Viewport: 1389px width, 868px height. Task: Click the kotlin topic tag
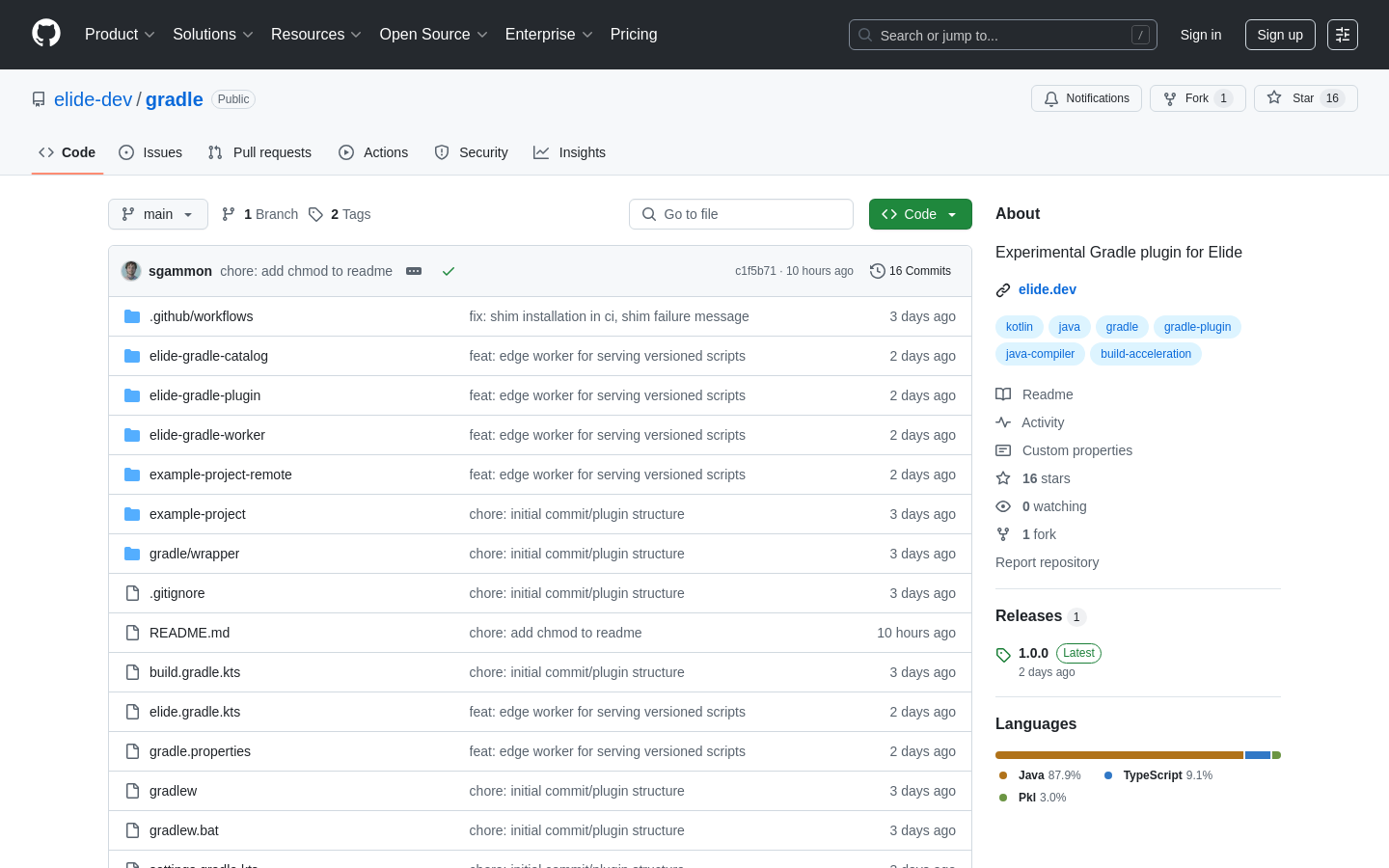pos(1020,327)
